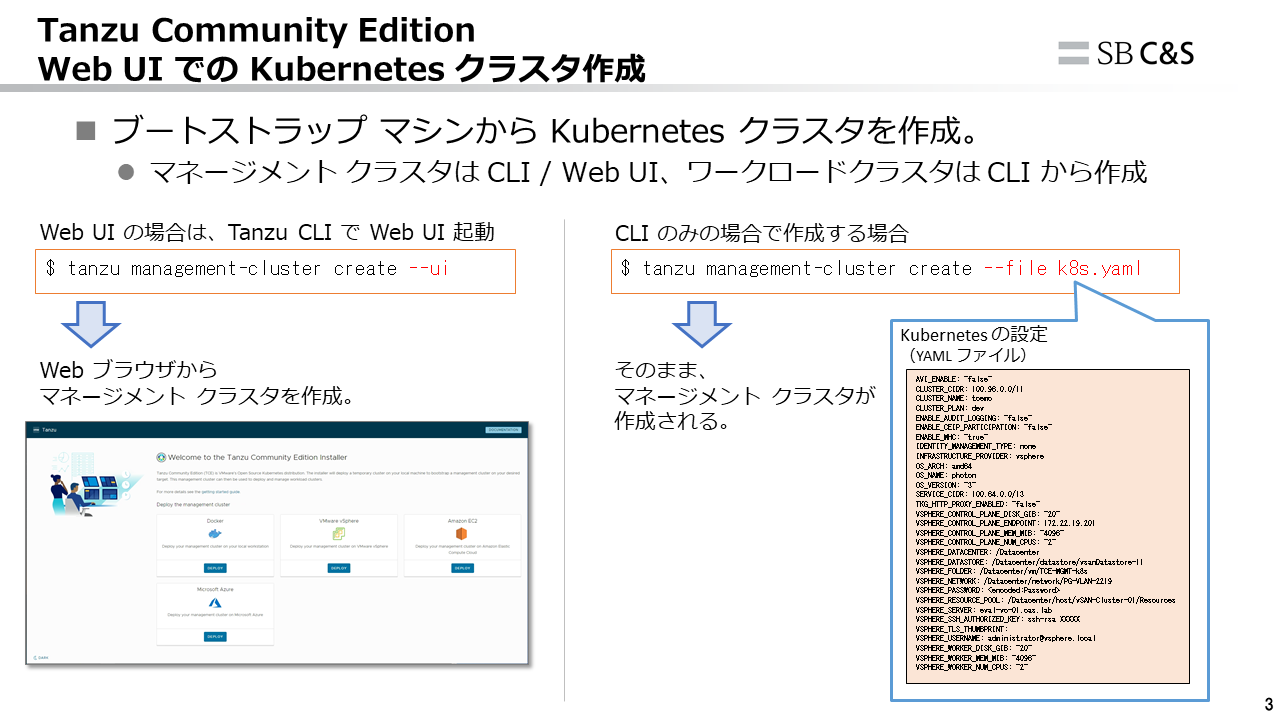Select the 'VSPHERE_DATACENTER: /Datacenter' line
1280x720 pixels.
pos(977,552)
